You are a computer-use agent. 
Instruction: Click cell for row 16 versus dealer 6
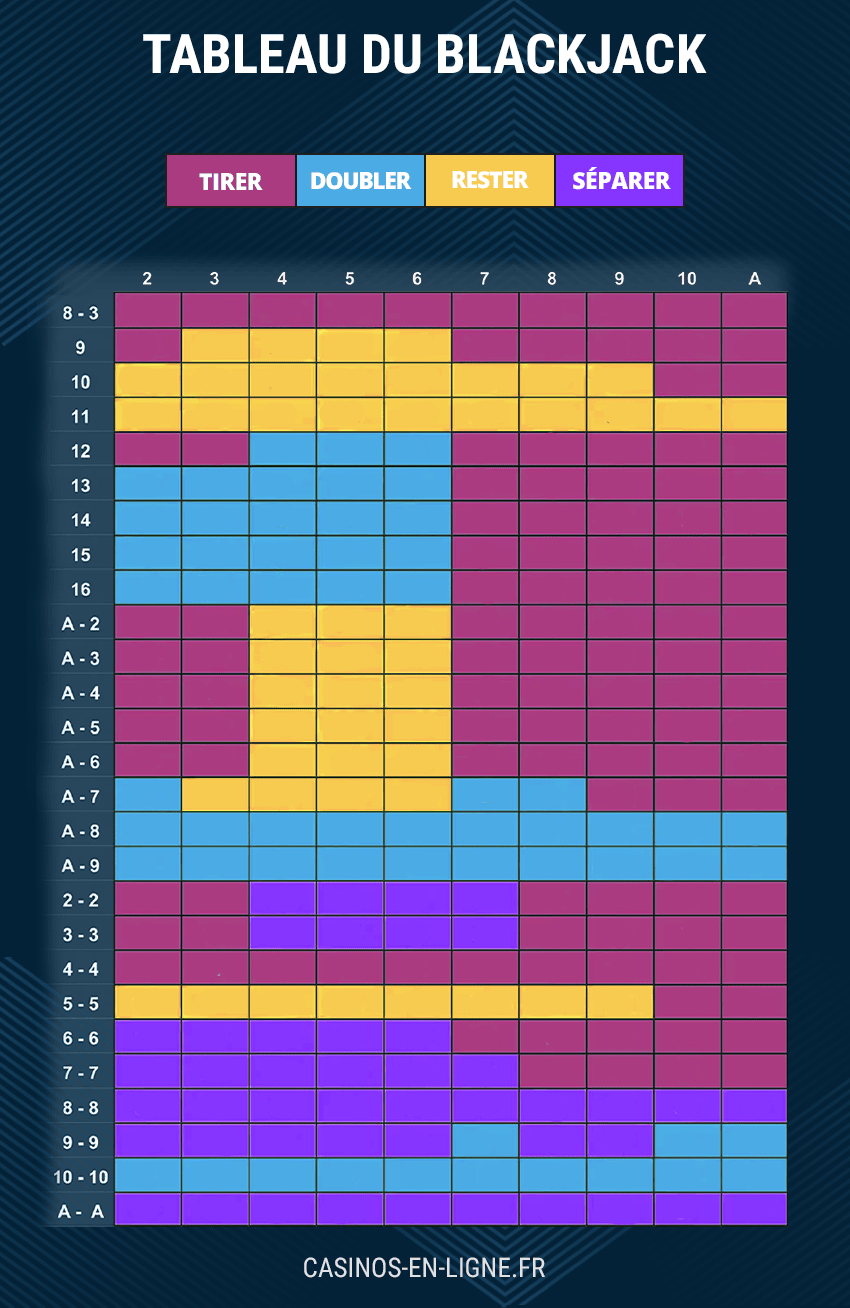coord(417,587)
